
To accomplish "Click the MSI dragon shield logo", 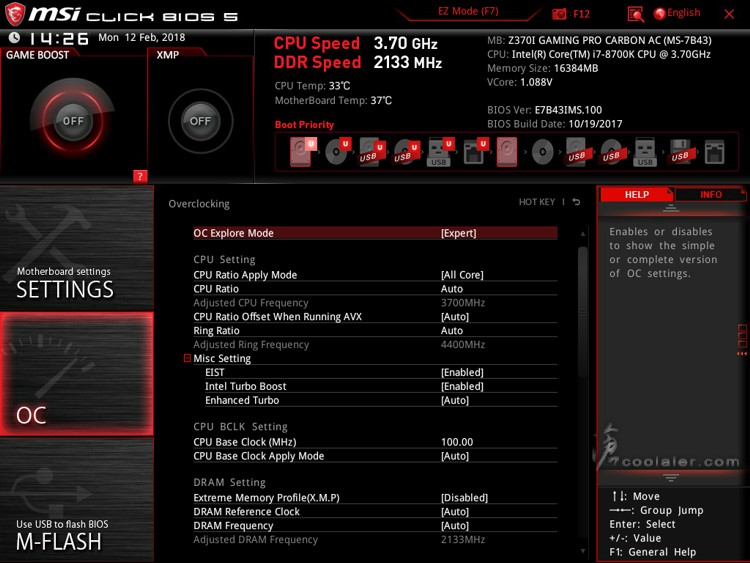I will [15, 13].
